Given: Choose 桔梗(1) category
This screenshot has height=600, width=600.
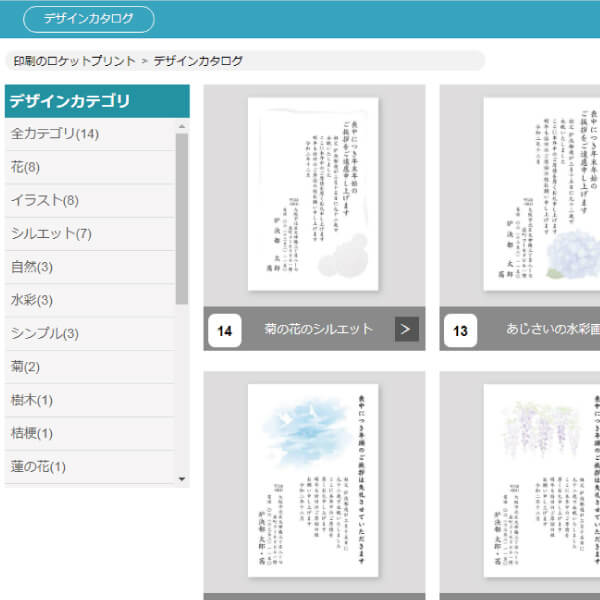Looking at the screenshot, I should pos(90,434).
